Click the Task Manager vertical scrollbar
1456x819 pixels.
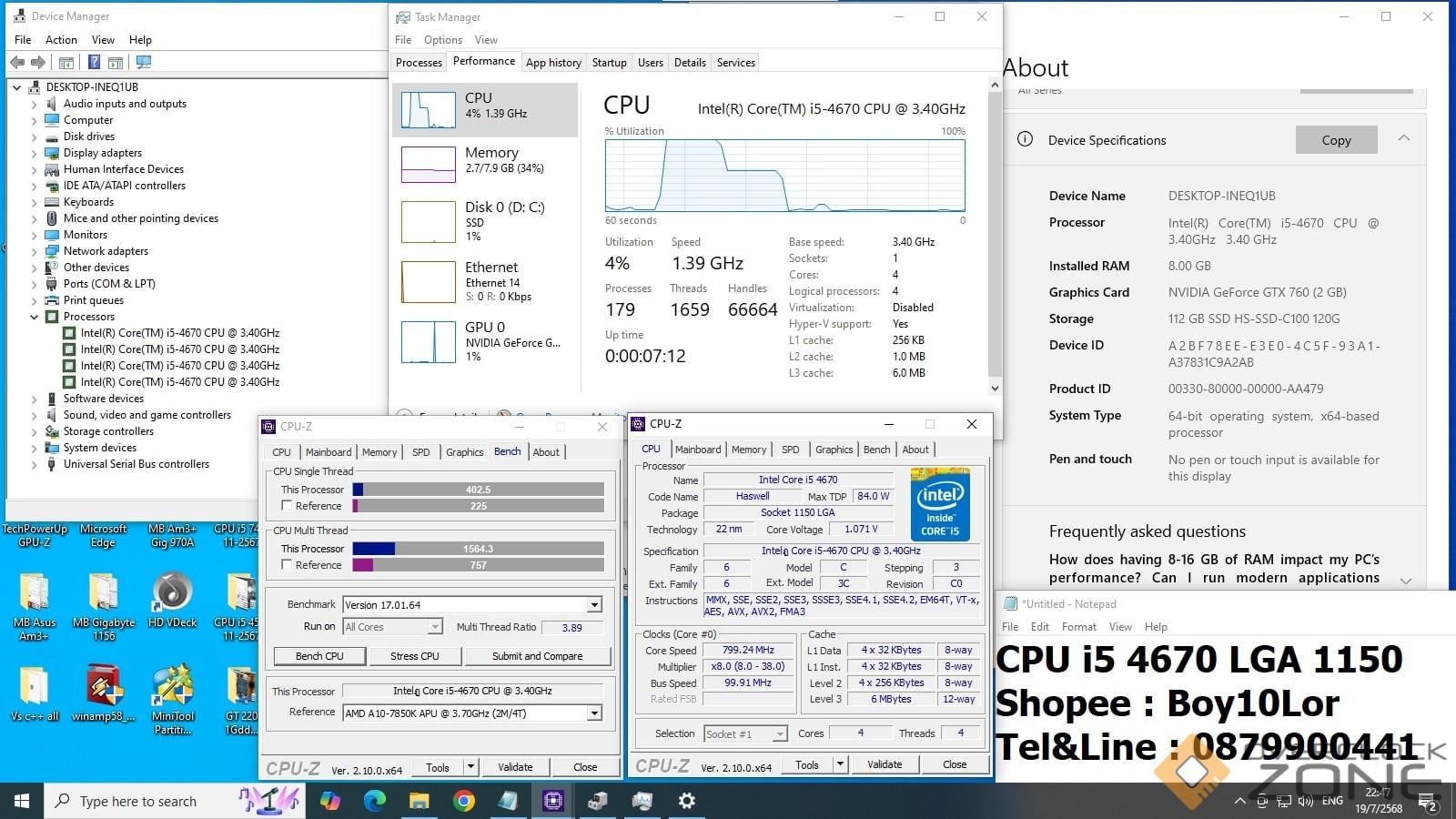(x=995, y=237)
